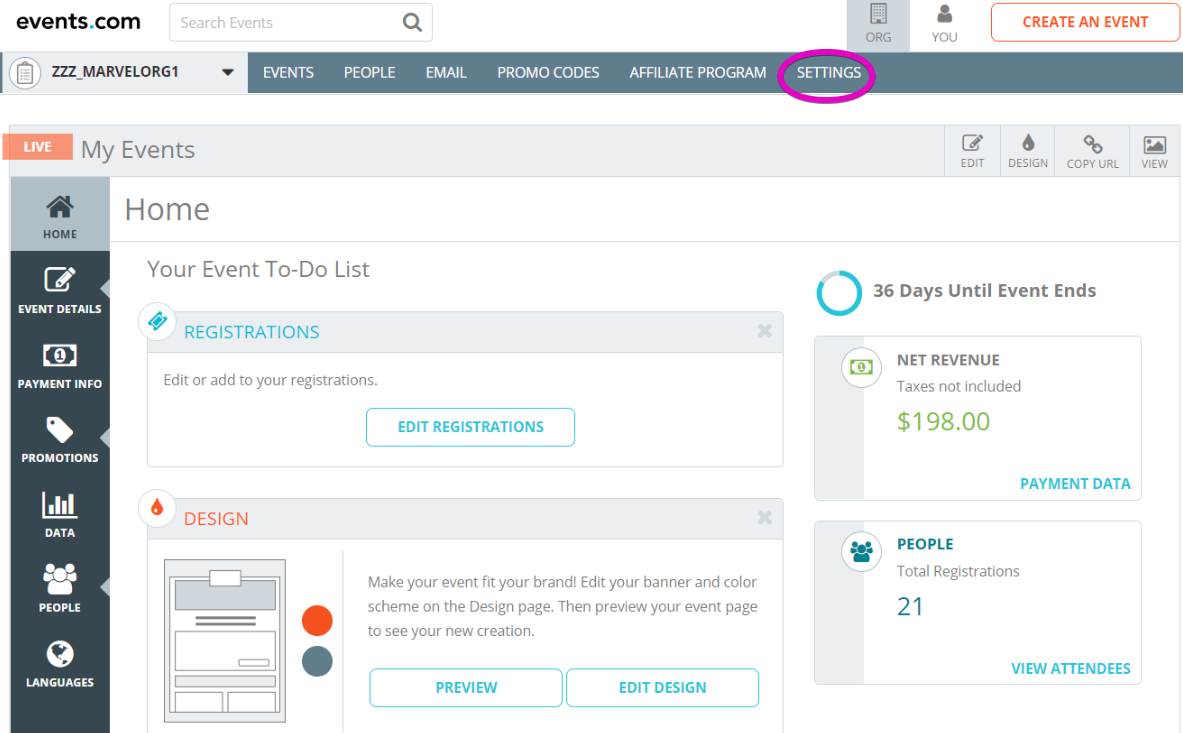Dismiss the Design to-do card
The height and width of the screenshot is (733, 1183).
764,517
